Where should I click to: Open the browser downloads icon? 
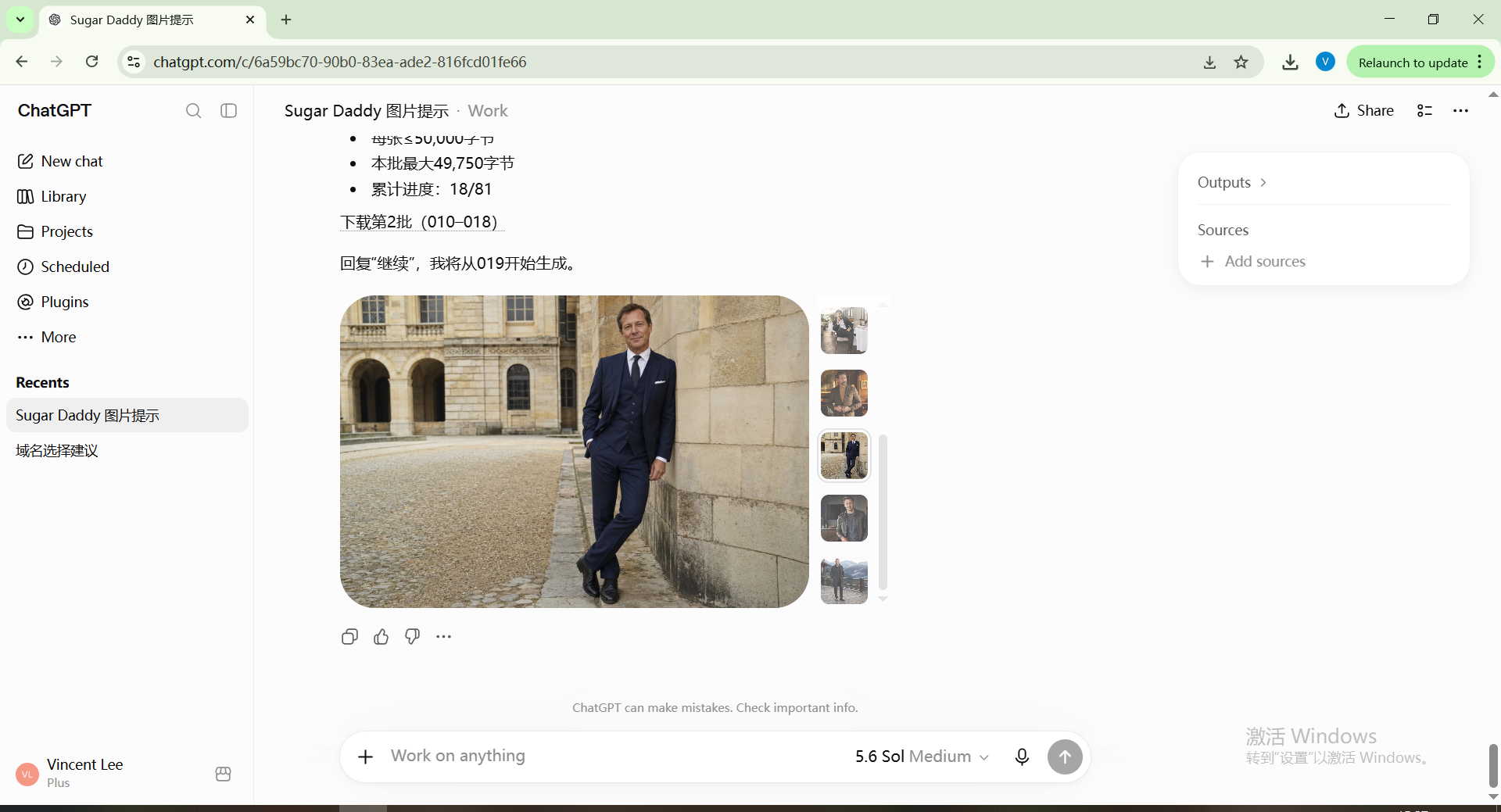coord(1291,62)
